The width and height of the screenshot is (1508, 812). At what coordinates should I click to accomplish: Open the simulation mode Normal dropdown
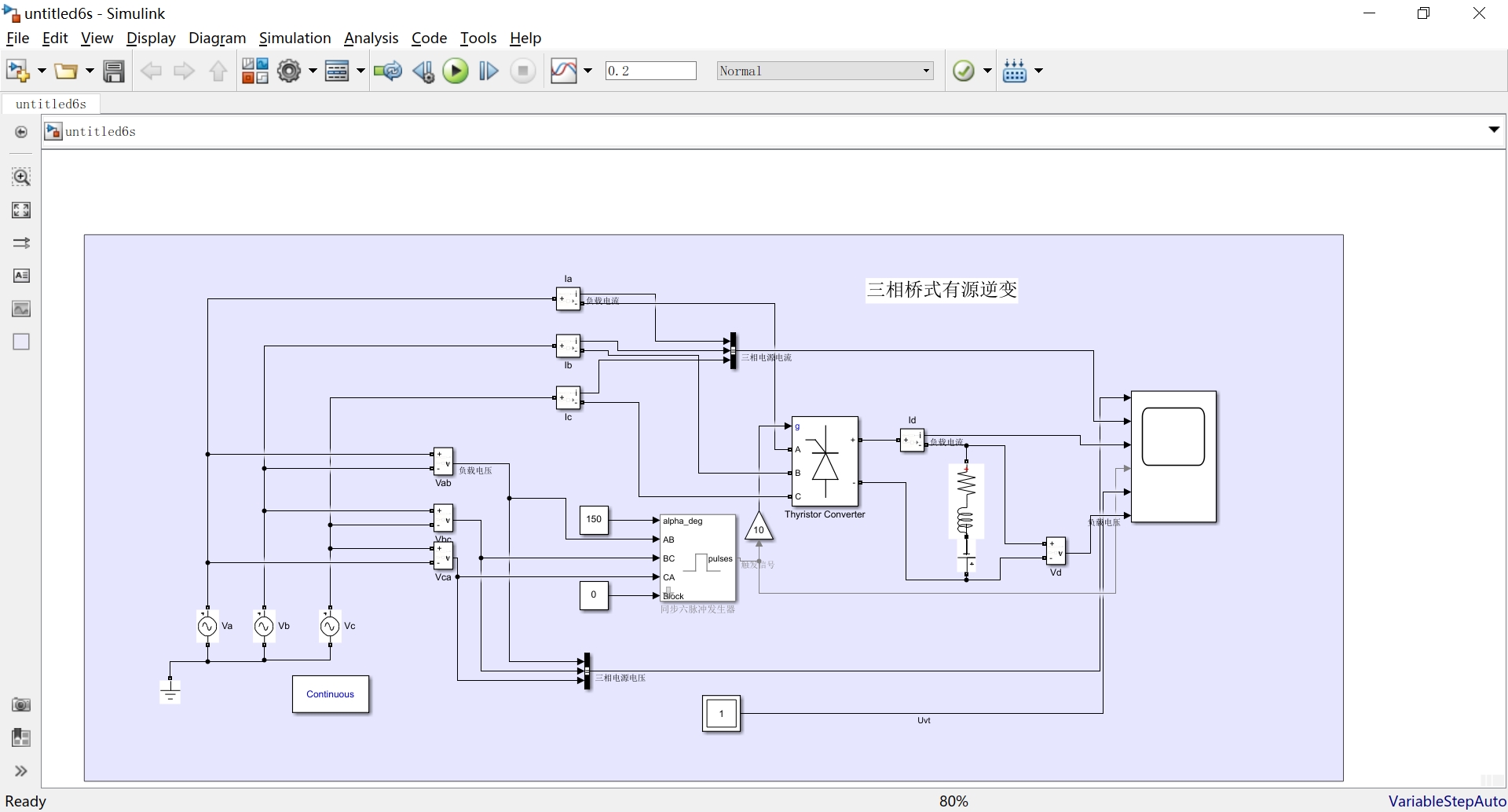click(825, 71)
